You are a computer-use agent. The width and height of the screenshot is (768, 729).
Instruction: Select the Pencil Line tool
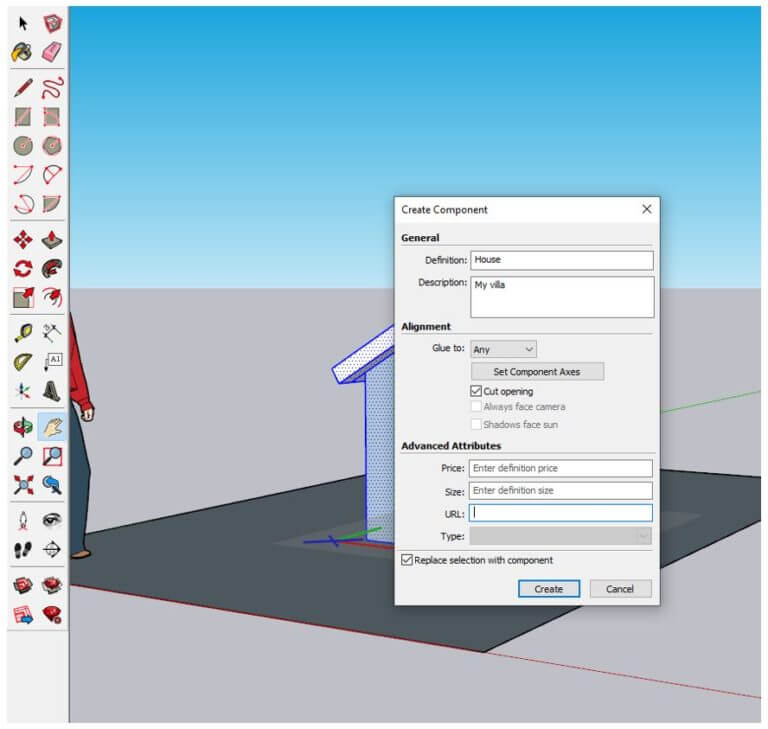[23, 88]
